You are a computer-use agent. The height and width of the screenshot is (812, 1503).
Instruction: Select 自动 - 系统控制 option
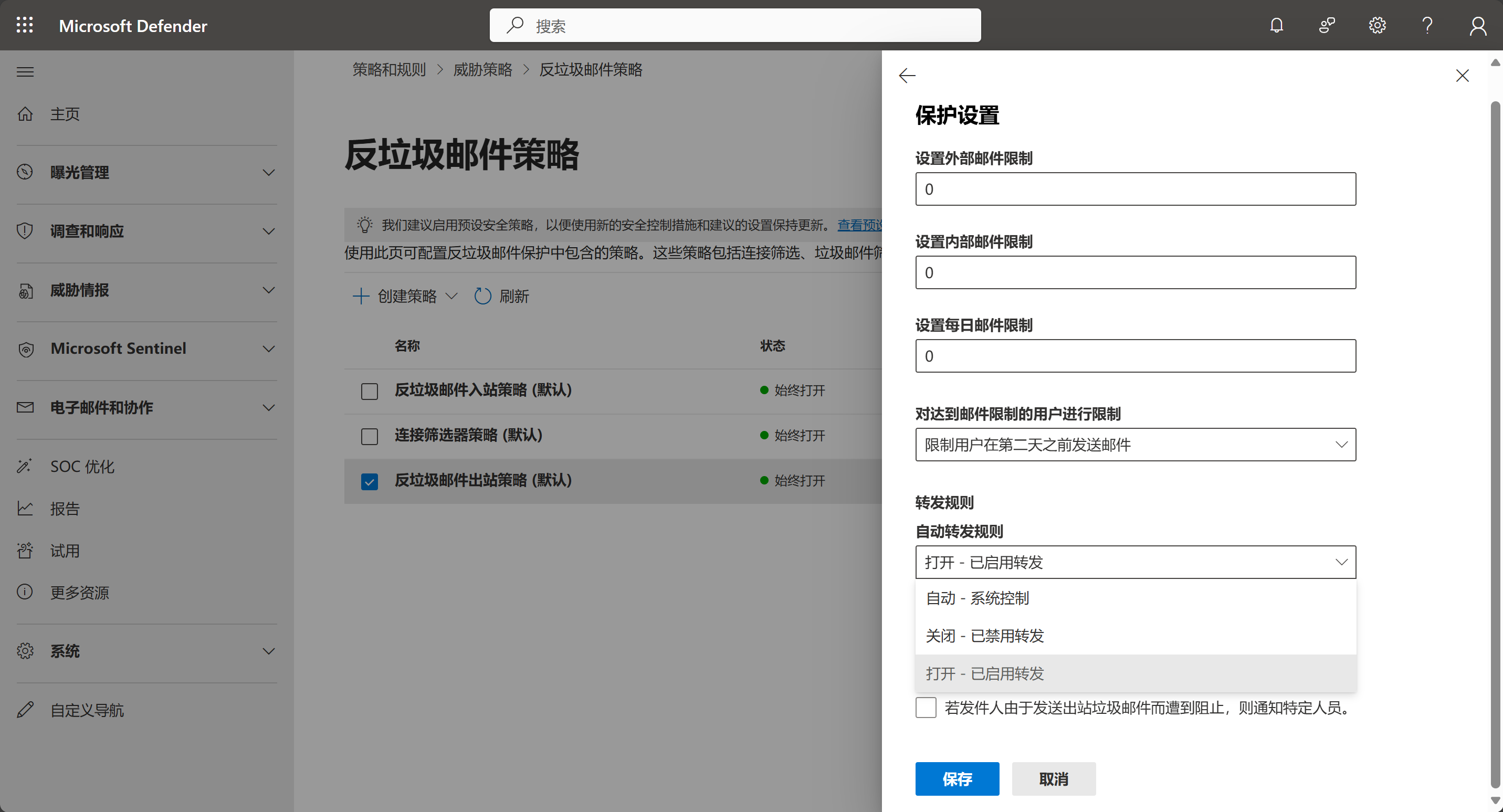[1136, 598]
